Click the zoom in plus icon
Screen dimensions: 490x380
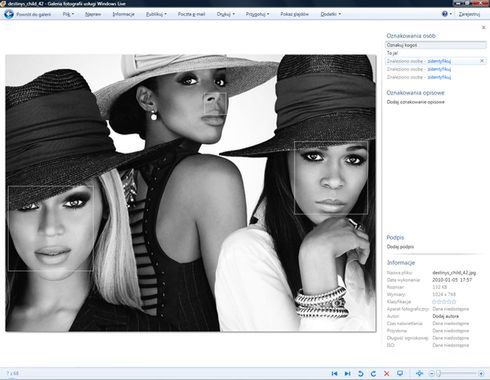coord(481,373)
